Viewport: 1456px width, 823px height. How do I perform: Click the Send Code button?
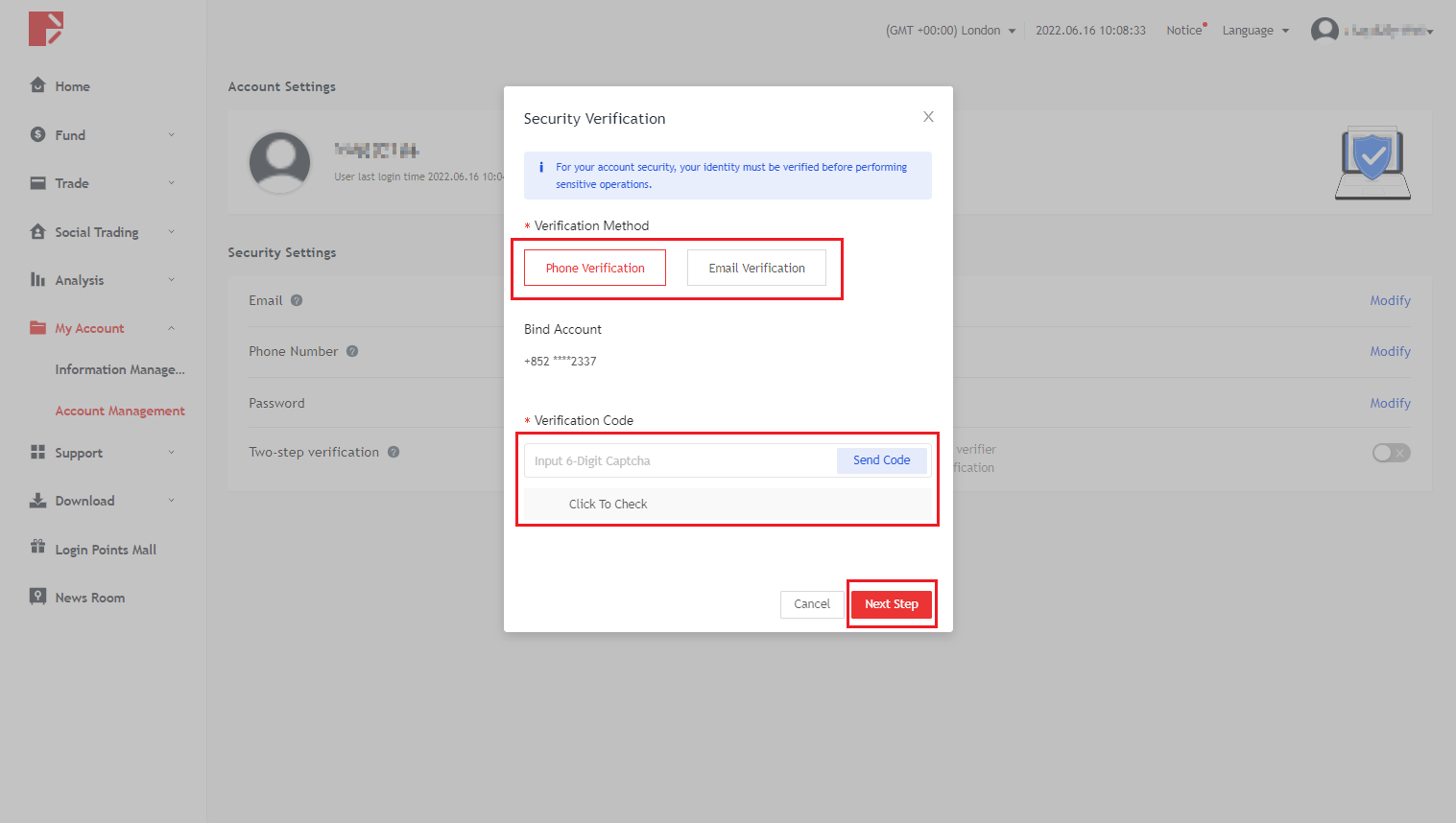(x=881, y=460)
